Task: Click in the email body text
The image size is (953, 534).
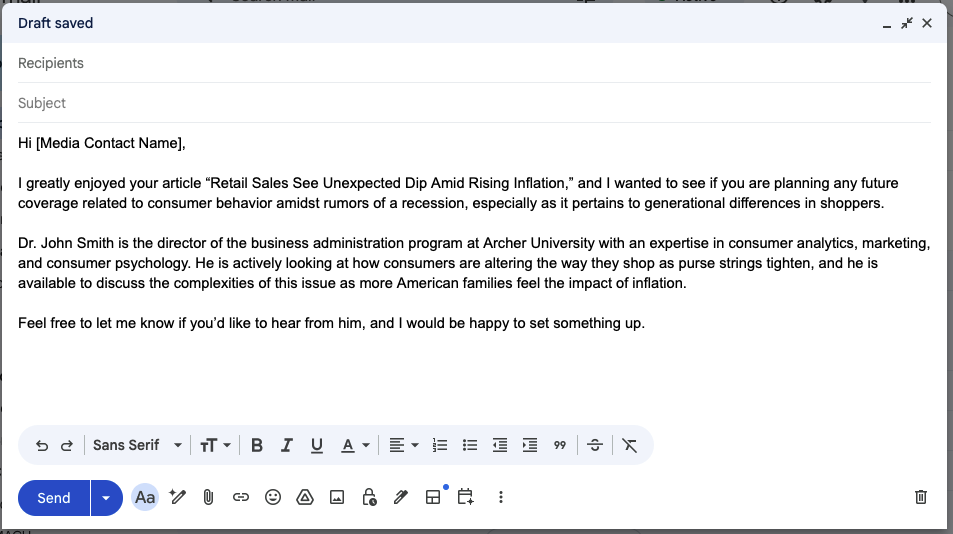Action: (474, 233)
